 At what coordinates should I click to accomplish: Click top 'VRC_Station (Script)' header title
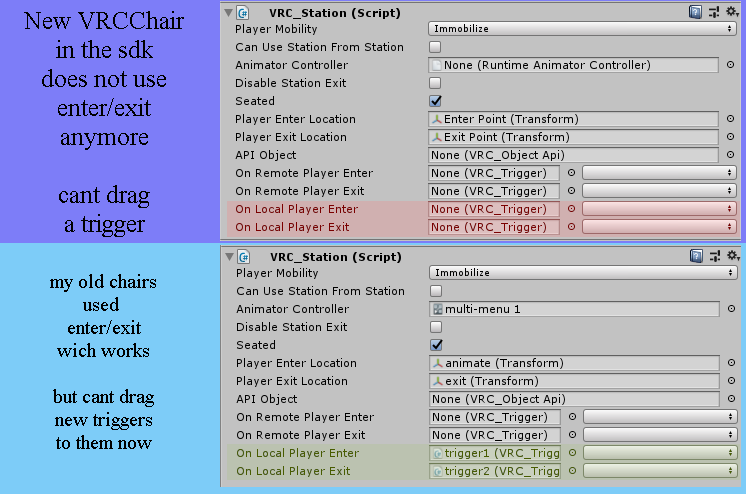point(334,13)
